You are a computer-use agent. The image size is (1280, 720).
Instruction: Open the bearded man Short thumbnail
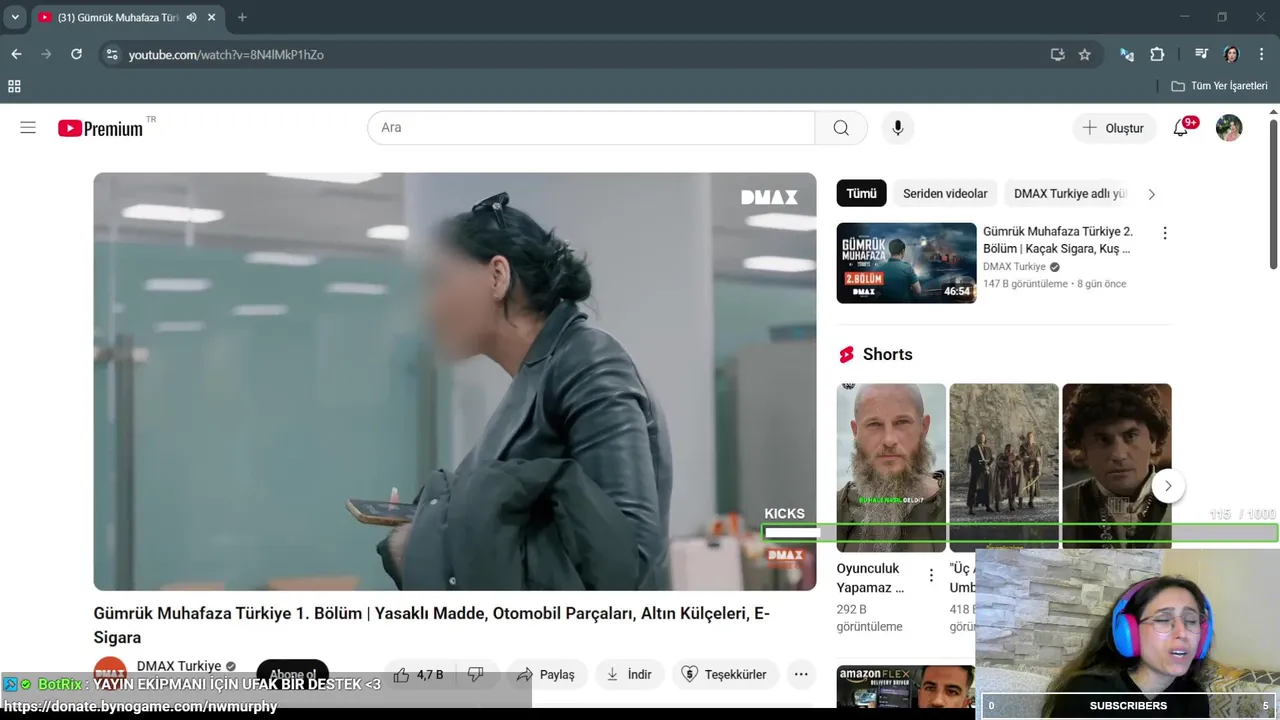tap(891, 468)
